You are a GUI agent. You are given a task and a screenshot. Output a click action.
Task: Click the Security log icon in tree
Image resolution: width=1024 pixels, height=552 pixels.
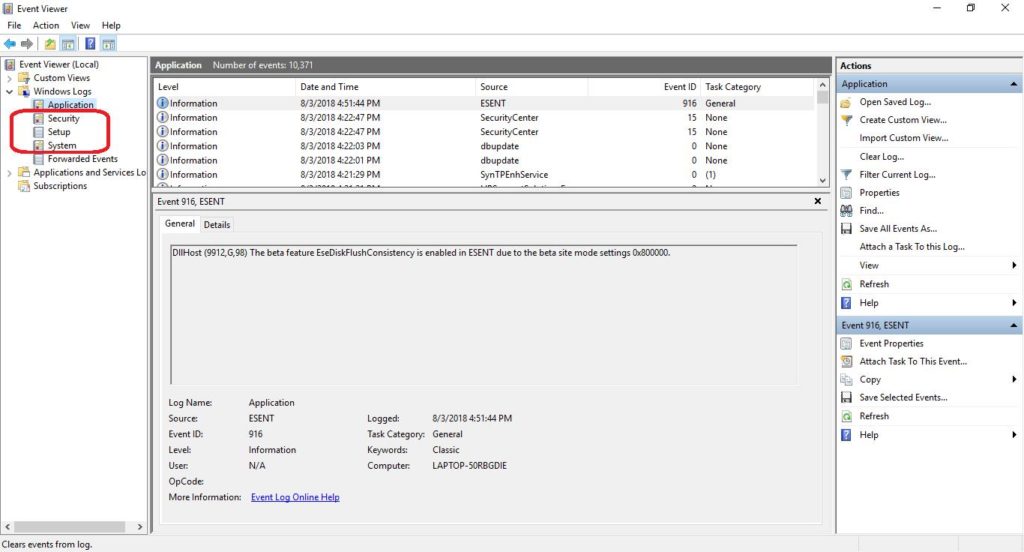coord(39,118)
